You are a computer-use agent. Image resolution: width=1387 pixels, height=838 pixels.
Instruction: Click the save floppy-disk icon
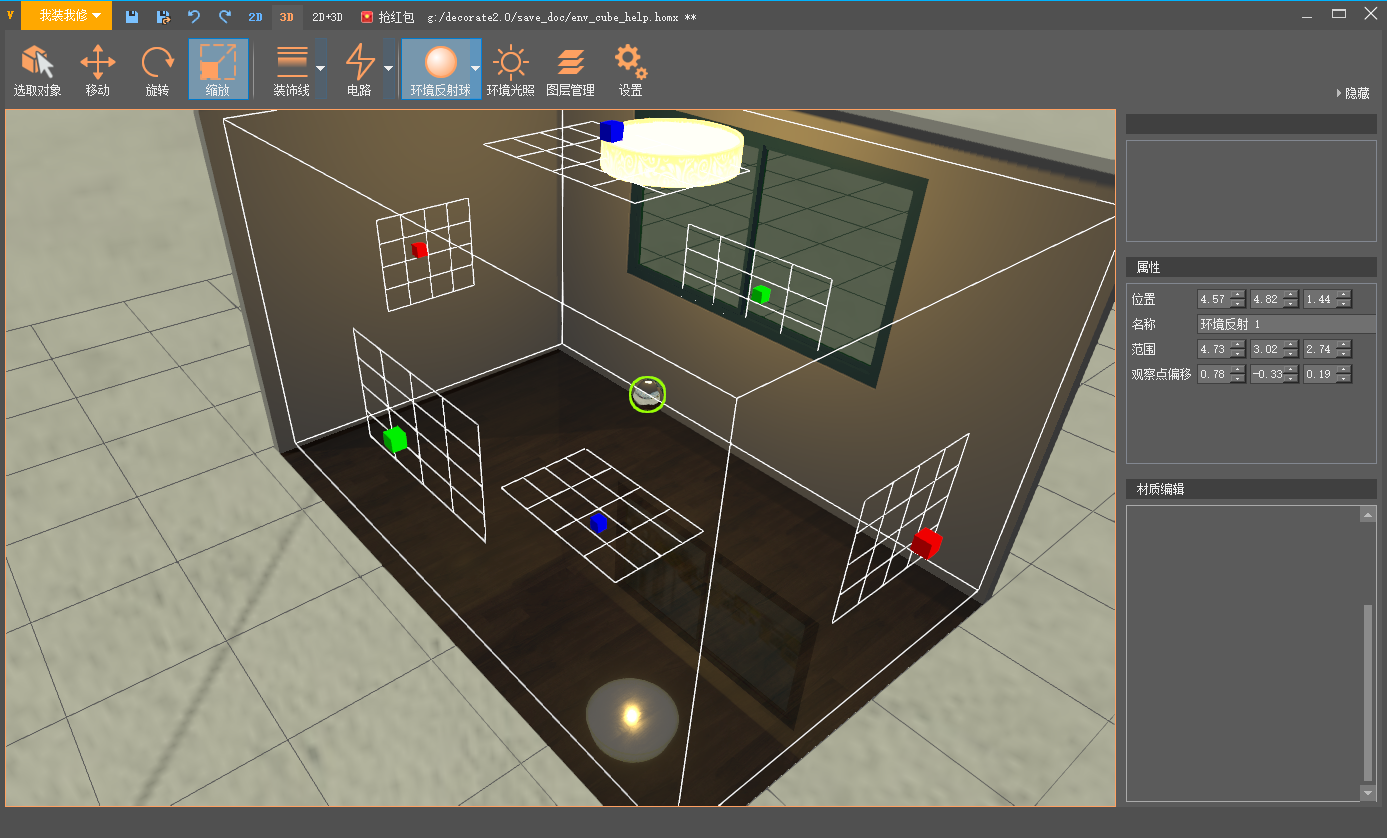pyautogui.click(x=132, y=17)
